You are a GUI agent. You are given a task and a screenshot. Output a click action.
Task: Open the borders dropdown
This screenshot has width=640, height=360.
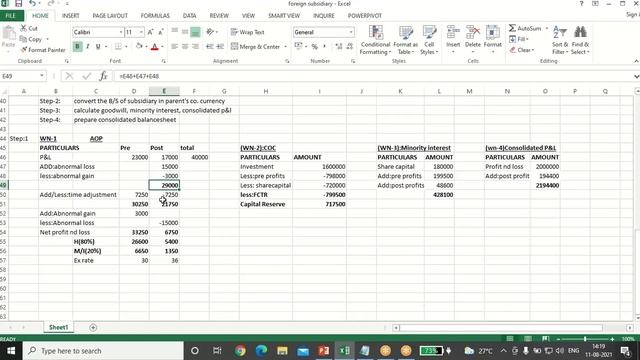126,47
